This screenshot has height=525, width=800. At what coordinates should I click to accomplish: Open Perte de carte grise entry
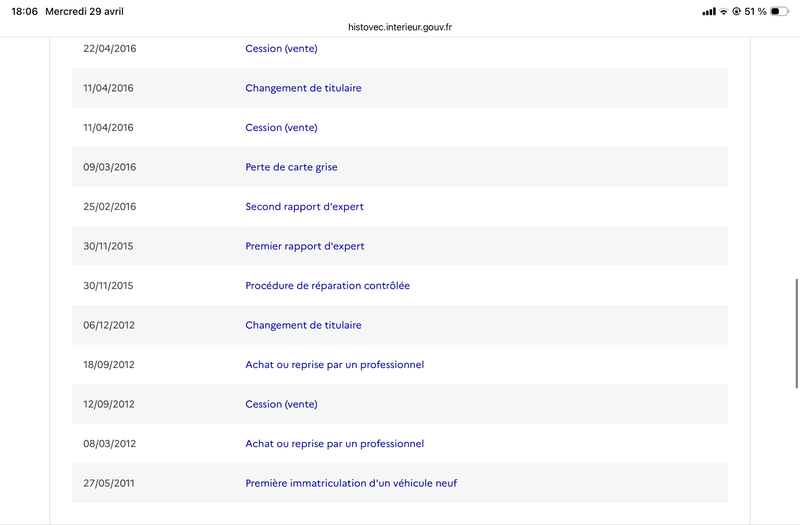(x=291, y=167)
